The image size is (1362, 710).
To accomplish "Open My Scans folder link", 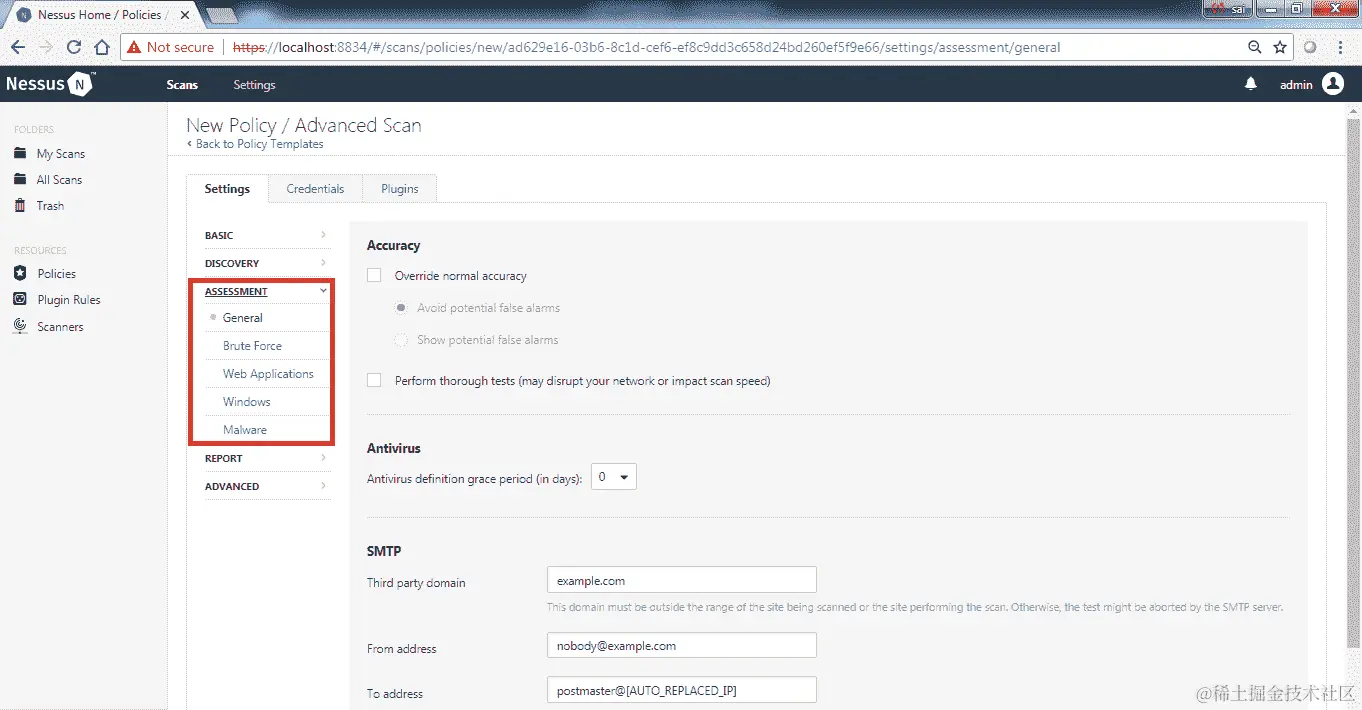I will 61,154.
